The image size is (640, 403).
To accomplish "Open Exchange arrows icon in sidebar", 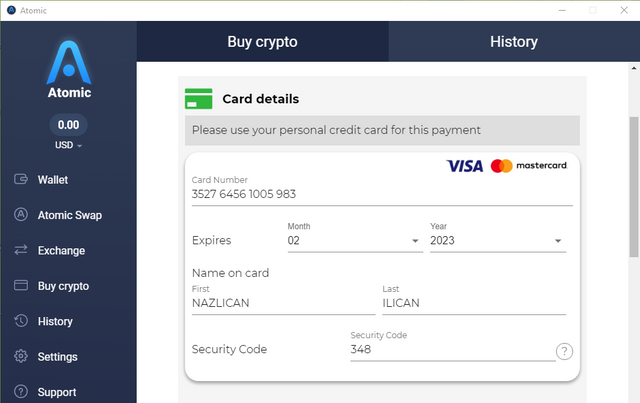I will pos(21,250).
